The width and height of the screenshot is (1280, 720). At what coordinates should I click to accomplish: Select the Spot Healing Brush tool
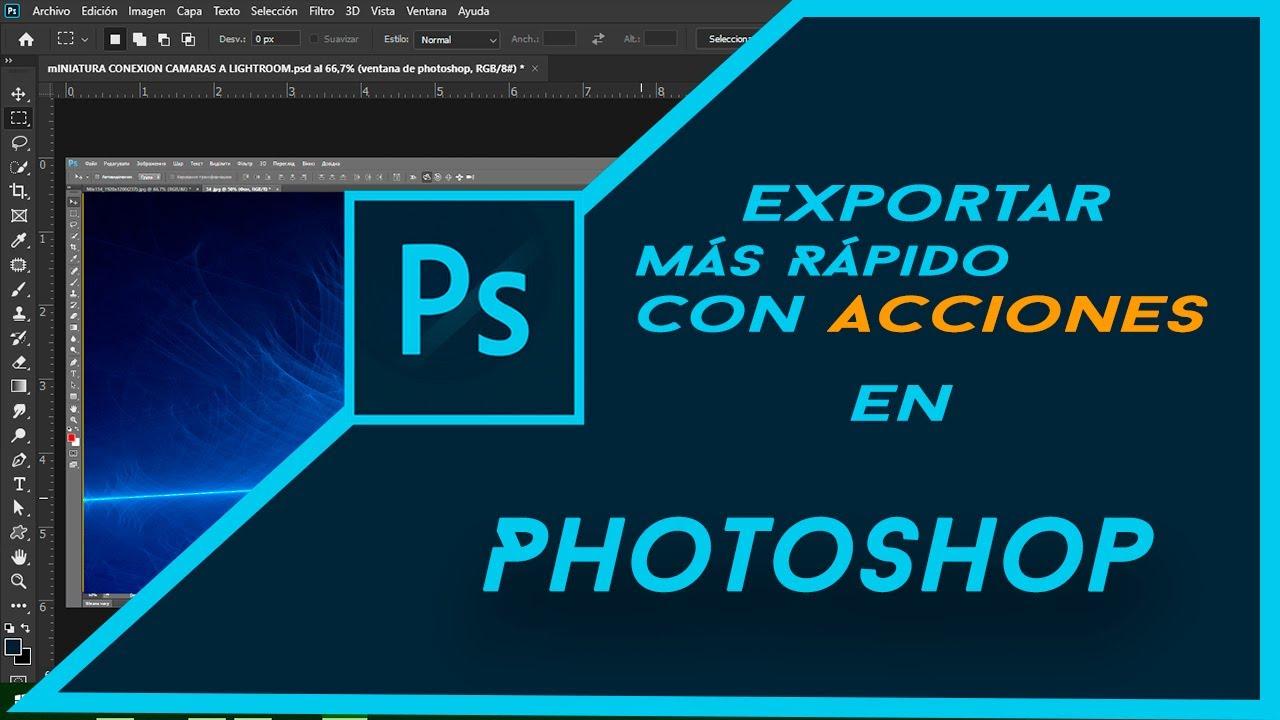pos(18,265)
